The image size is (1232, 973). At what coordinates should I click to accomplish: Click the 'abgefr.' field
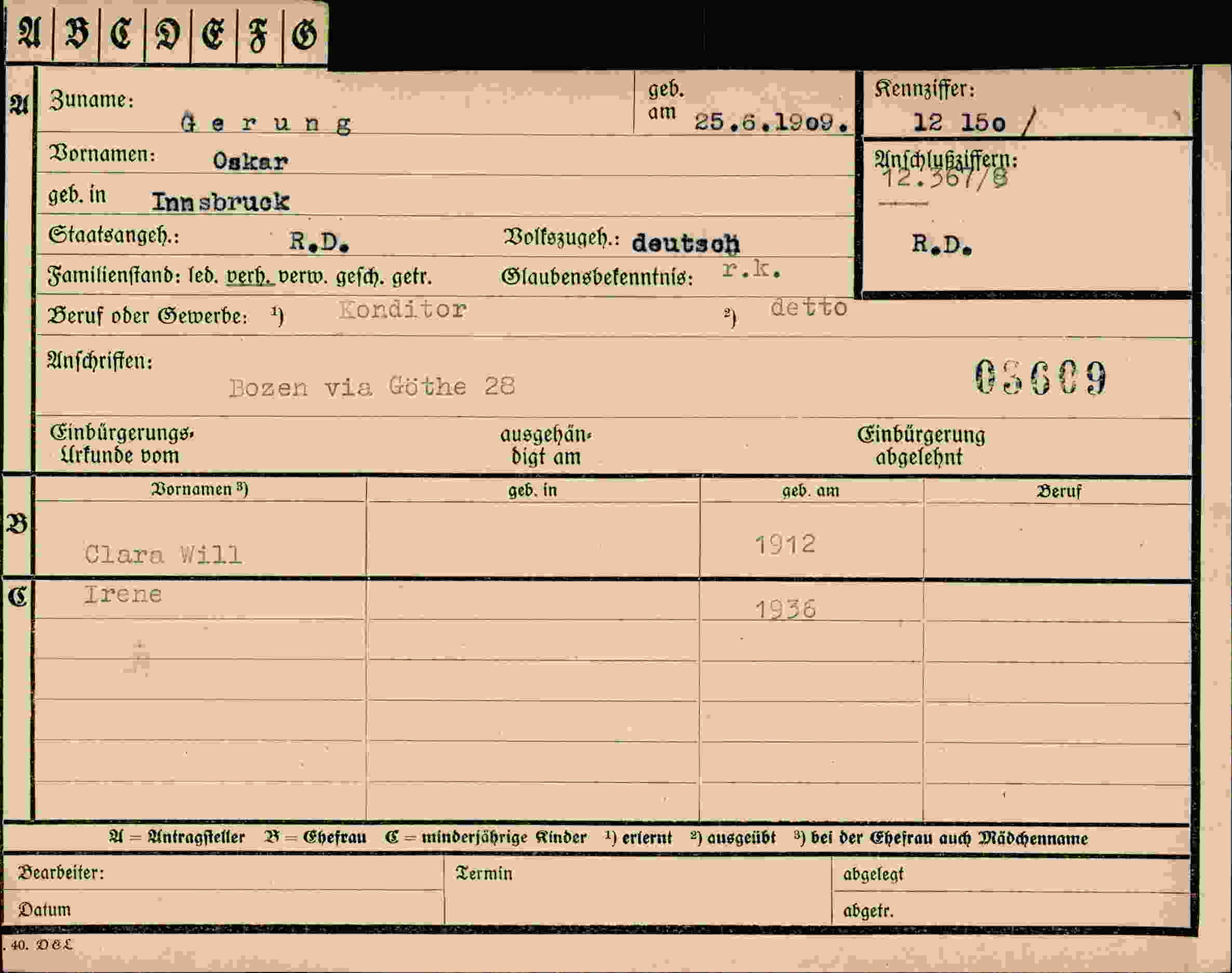1011,910
